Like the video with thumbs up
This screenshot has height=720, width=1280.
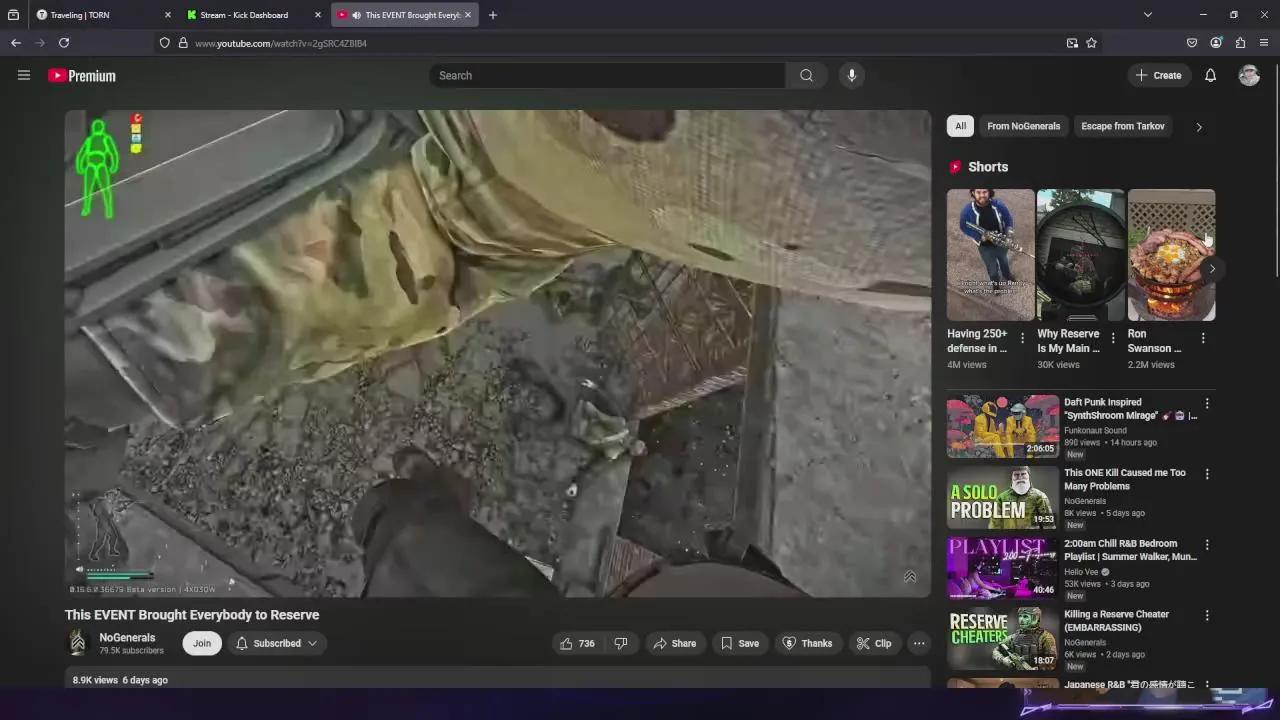[x=577, y=643]
